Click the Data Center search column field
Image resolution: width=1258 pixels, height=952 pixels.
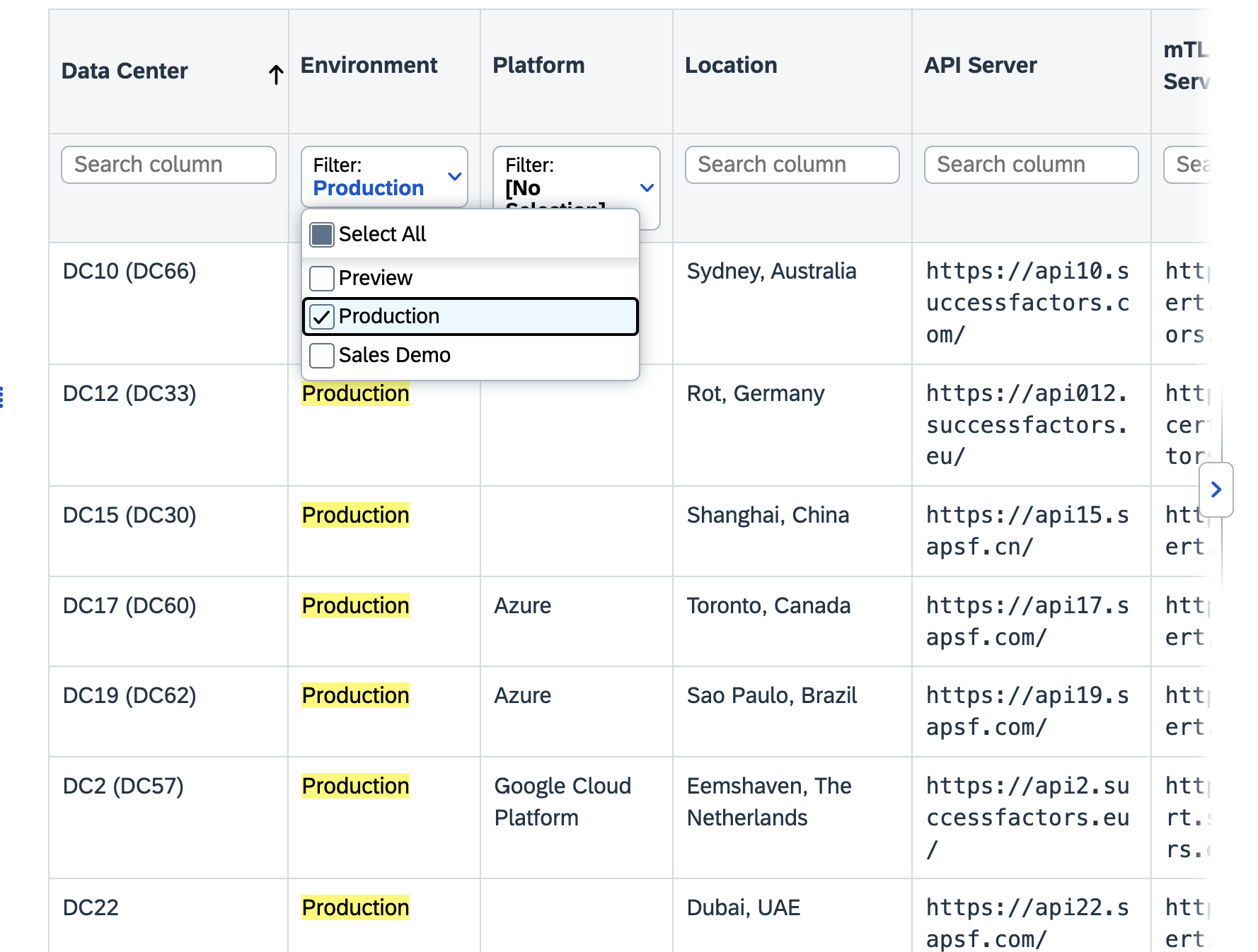pos(168,165)
